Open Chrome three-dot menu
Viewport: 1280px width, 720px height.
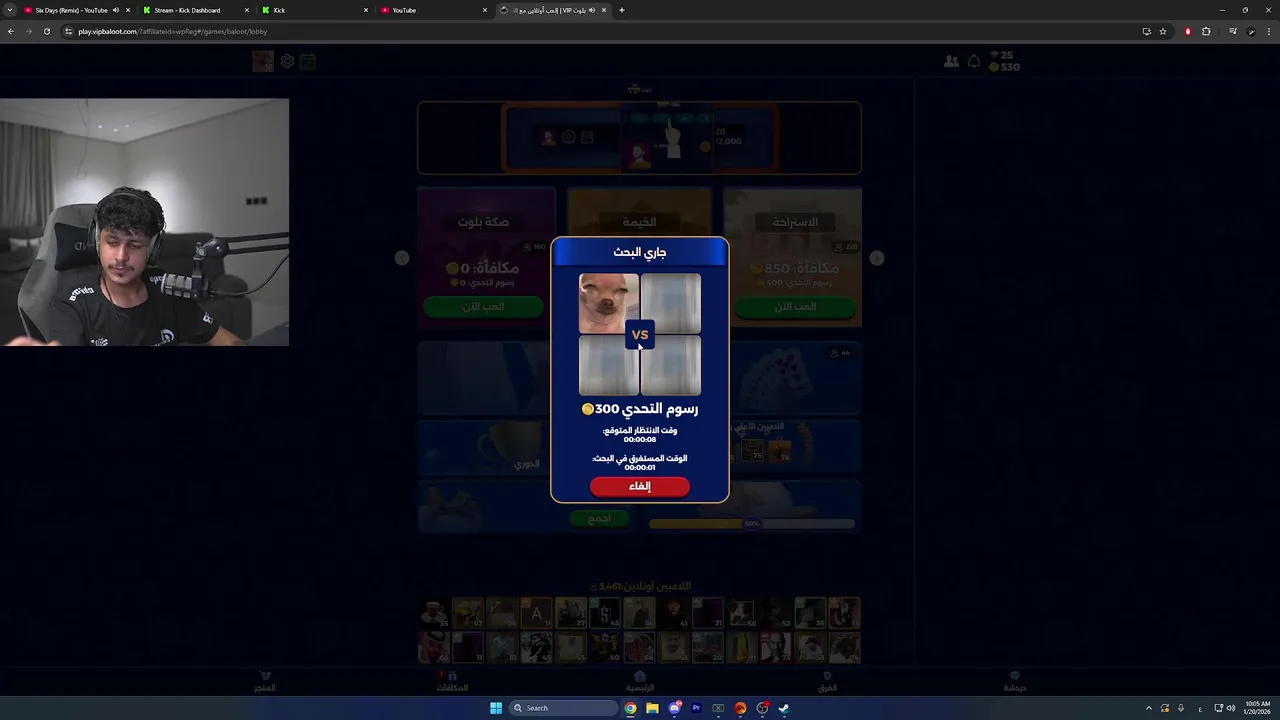click(x=1268, y=31)
